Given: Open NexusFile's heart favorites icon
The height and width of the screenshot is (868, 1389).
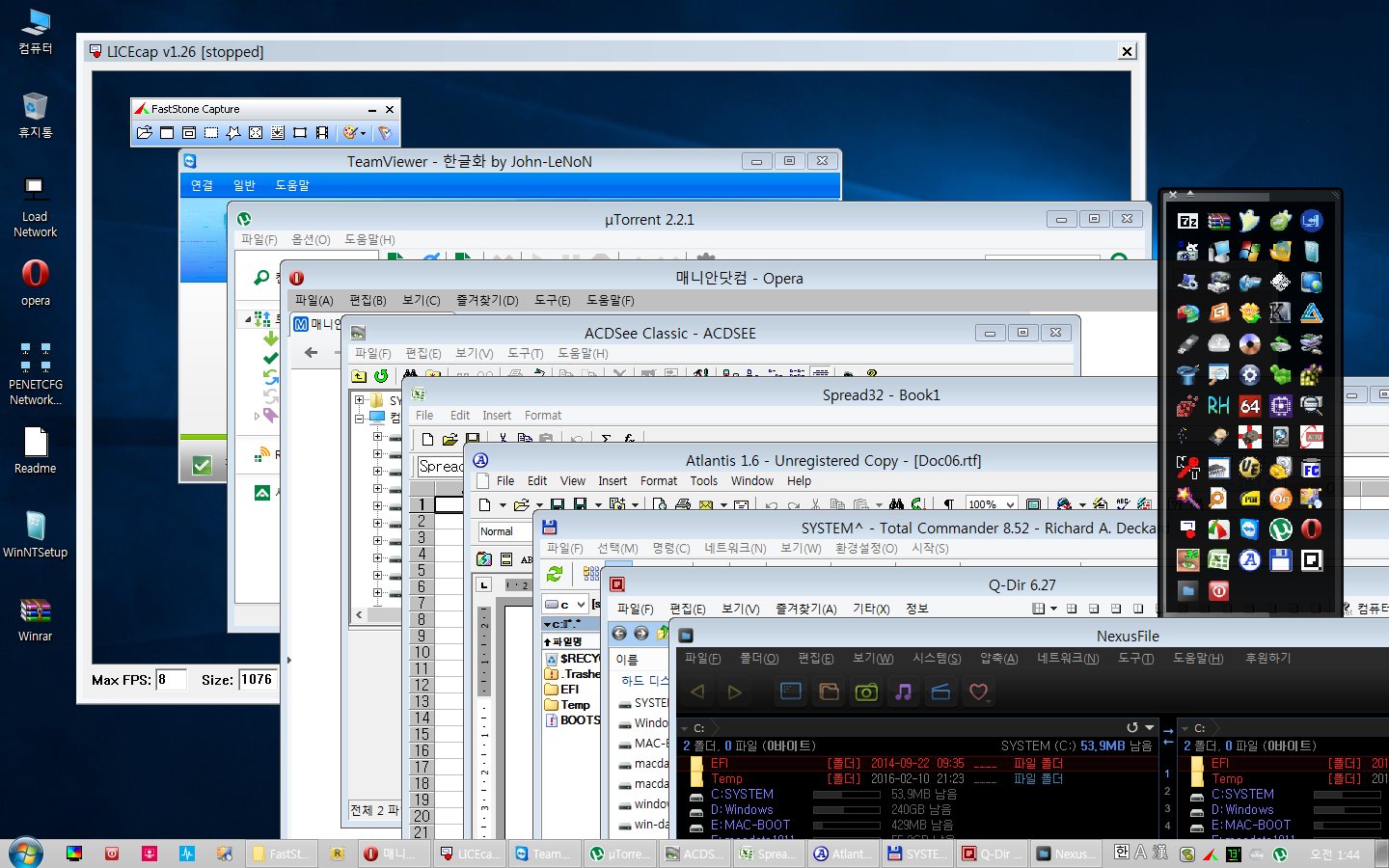Looking at the screenshot, I should (x=978, y=692).
